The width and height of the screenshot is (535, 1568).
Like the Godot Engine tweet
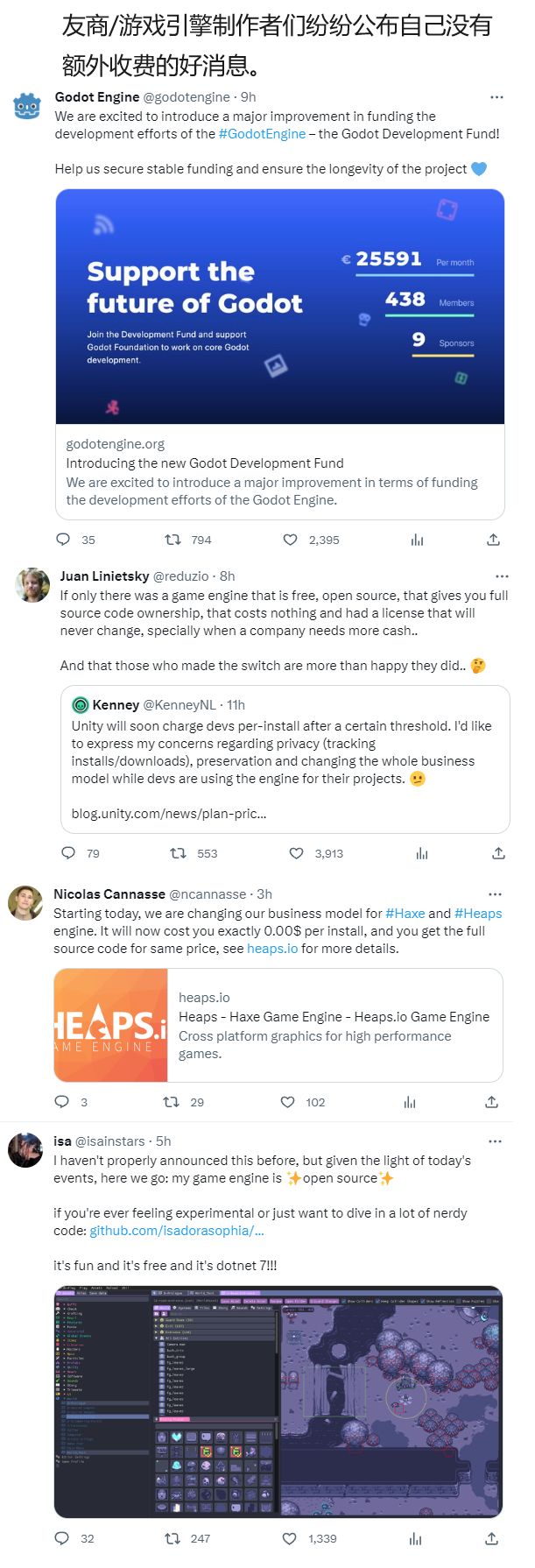(x=291, y=540)
